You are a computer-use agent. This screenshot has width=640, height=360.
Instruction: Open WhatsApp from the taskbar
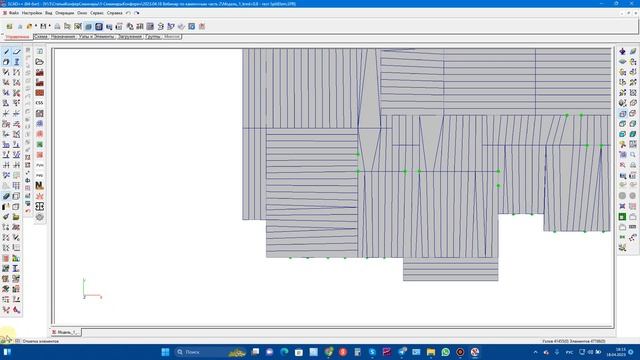[445, 352]
